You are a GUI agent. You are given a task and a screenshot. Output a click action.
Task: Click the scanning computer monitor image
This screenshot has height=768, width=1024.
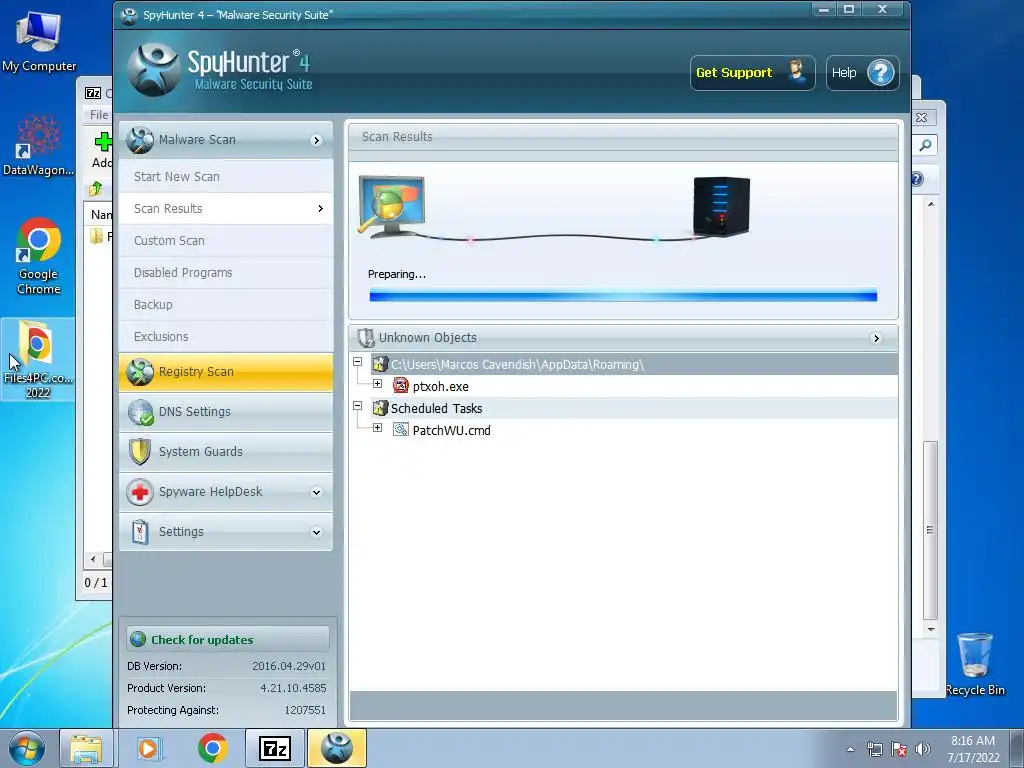[391, 206]
